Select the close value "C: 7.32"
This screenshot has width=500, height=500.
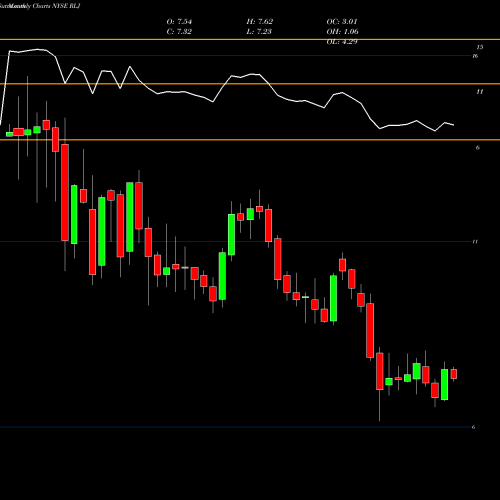tap(179, 32)
